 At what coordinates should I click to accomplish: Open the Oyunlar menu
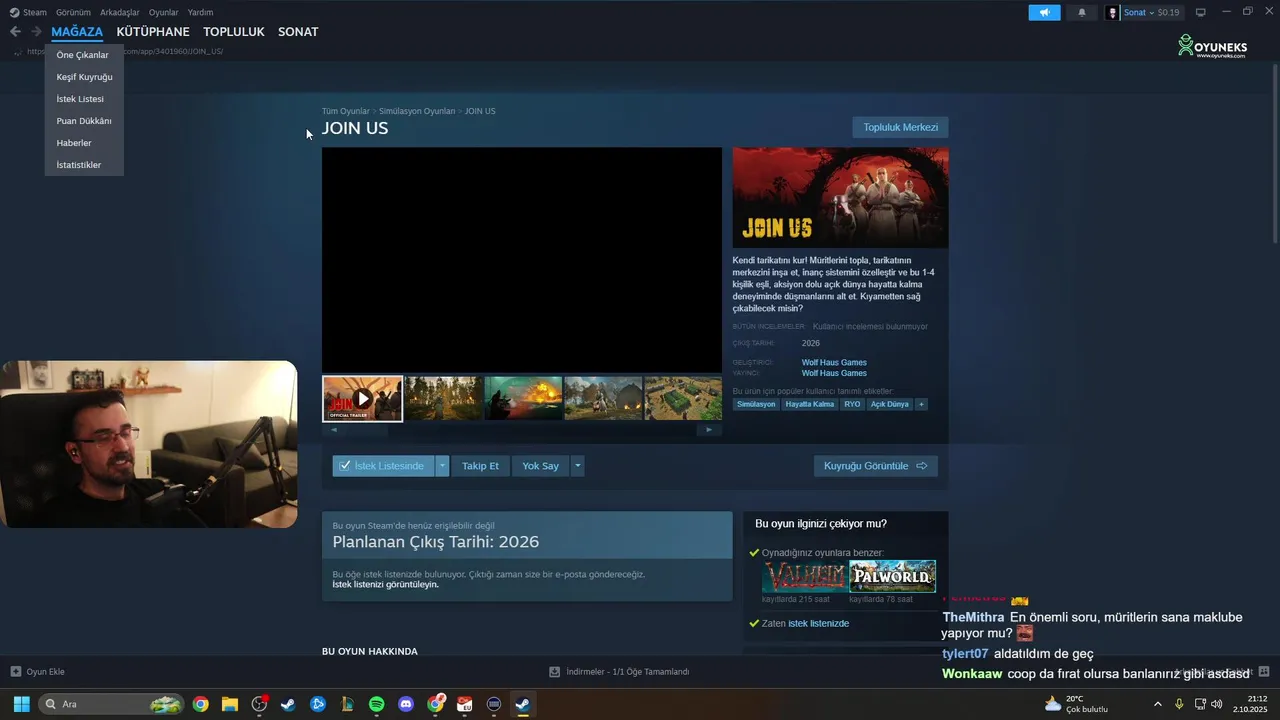click(x=164, y=12)
